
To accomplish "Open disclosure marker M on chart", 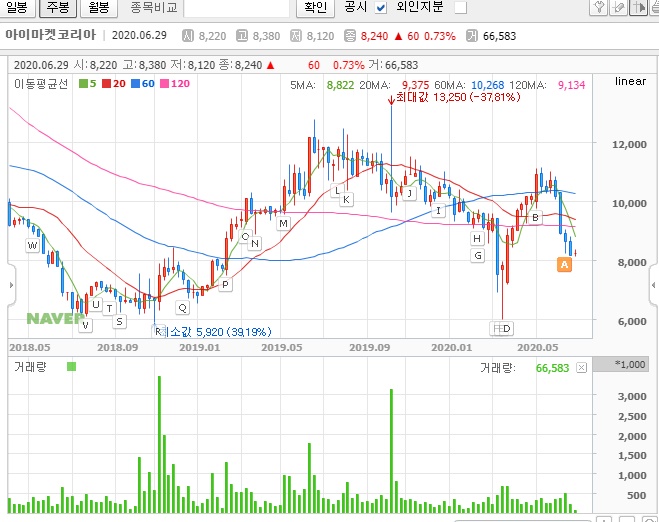I will 283,224.
